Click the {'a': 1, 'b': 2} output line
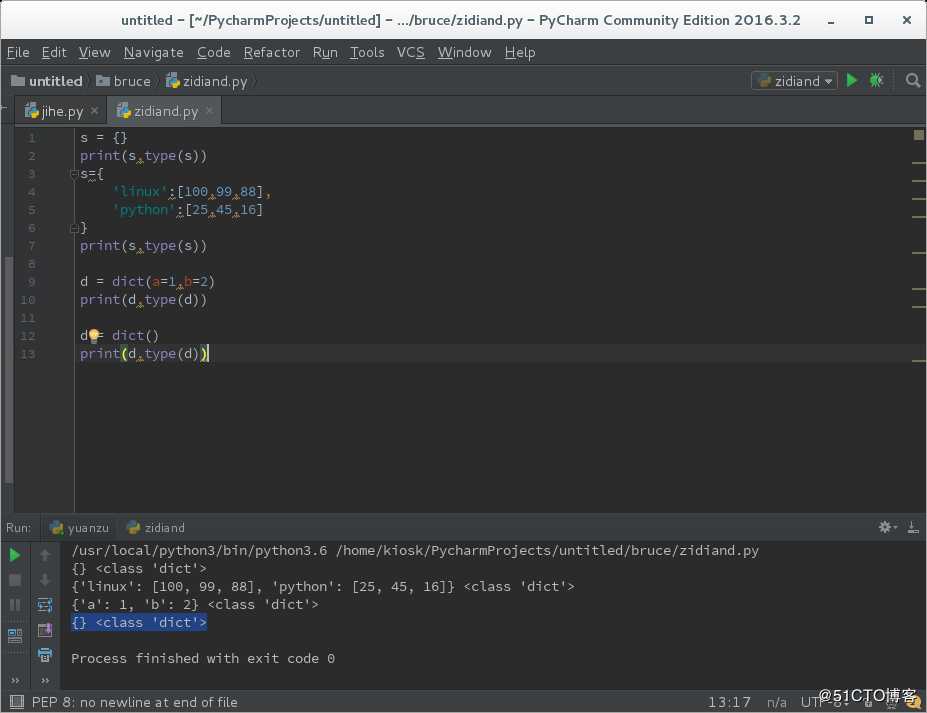This screenshot has height=713, width=927. tap(195, 605)
